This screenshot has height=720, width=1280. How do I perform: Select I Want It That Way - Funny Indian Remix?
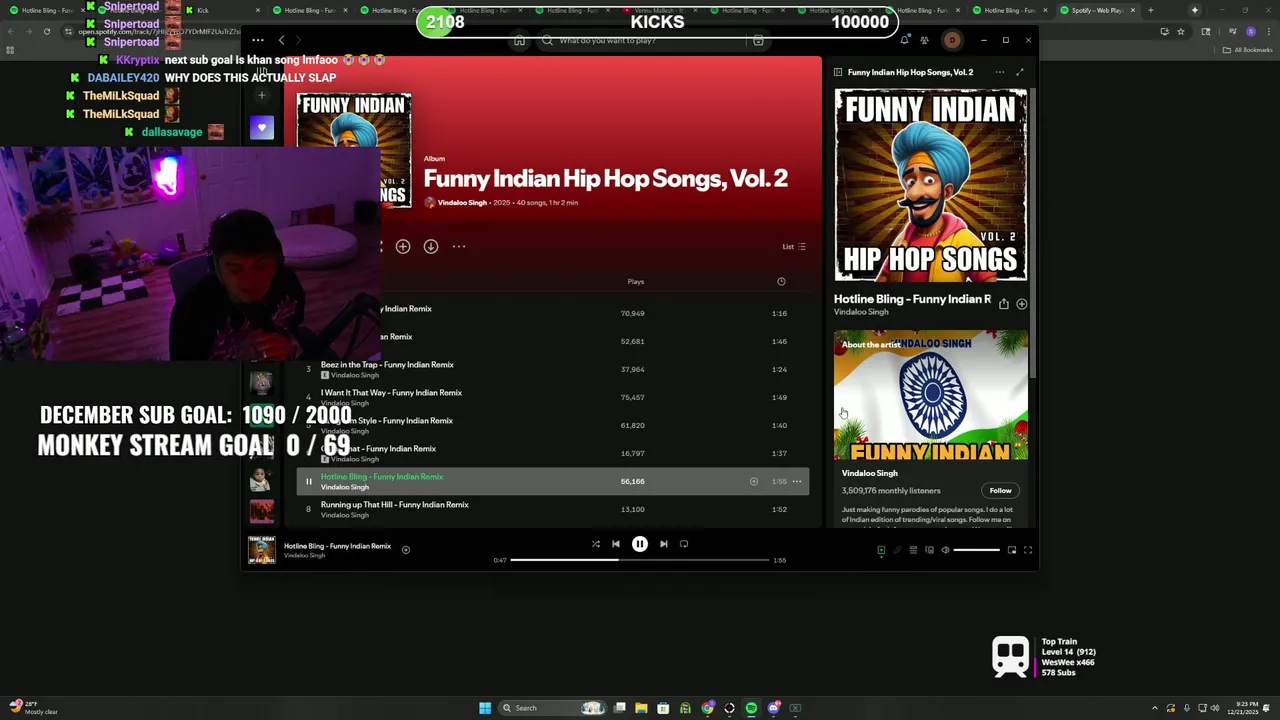tap(391, 393)
